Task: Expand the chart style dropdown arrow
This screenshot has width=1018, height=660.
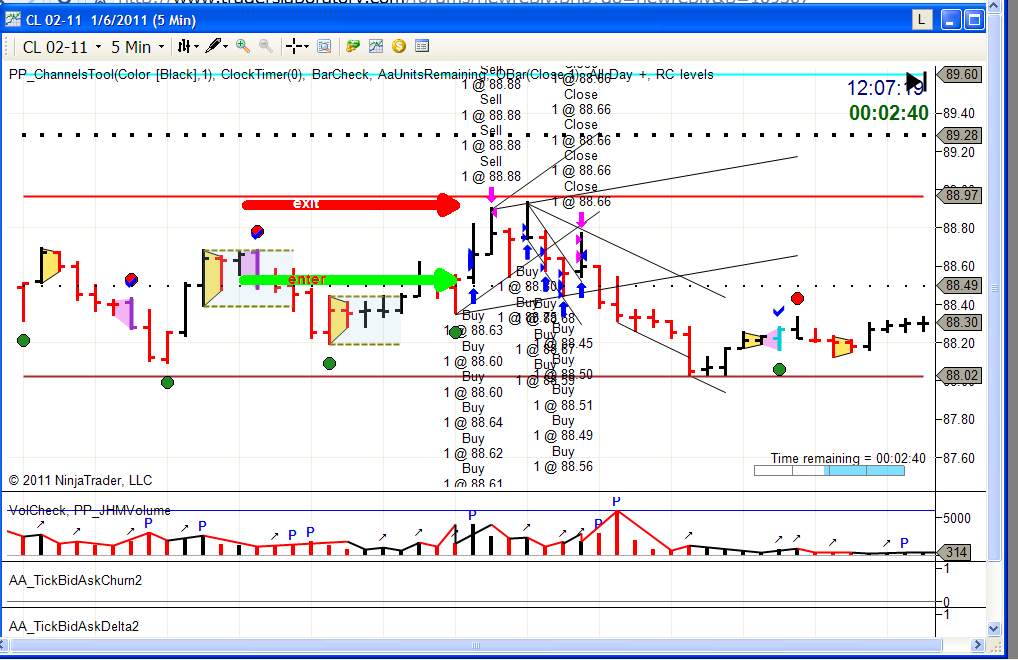Action: (x=195, y=47)
